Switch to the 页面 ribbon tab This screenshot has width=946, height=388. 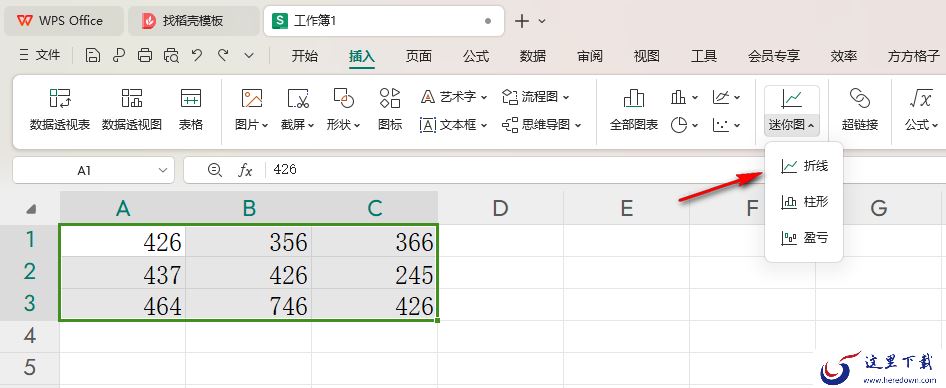point(419,56)
